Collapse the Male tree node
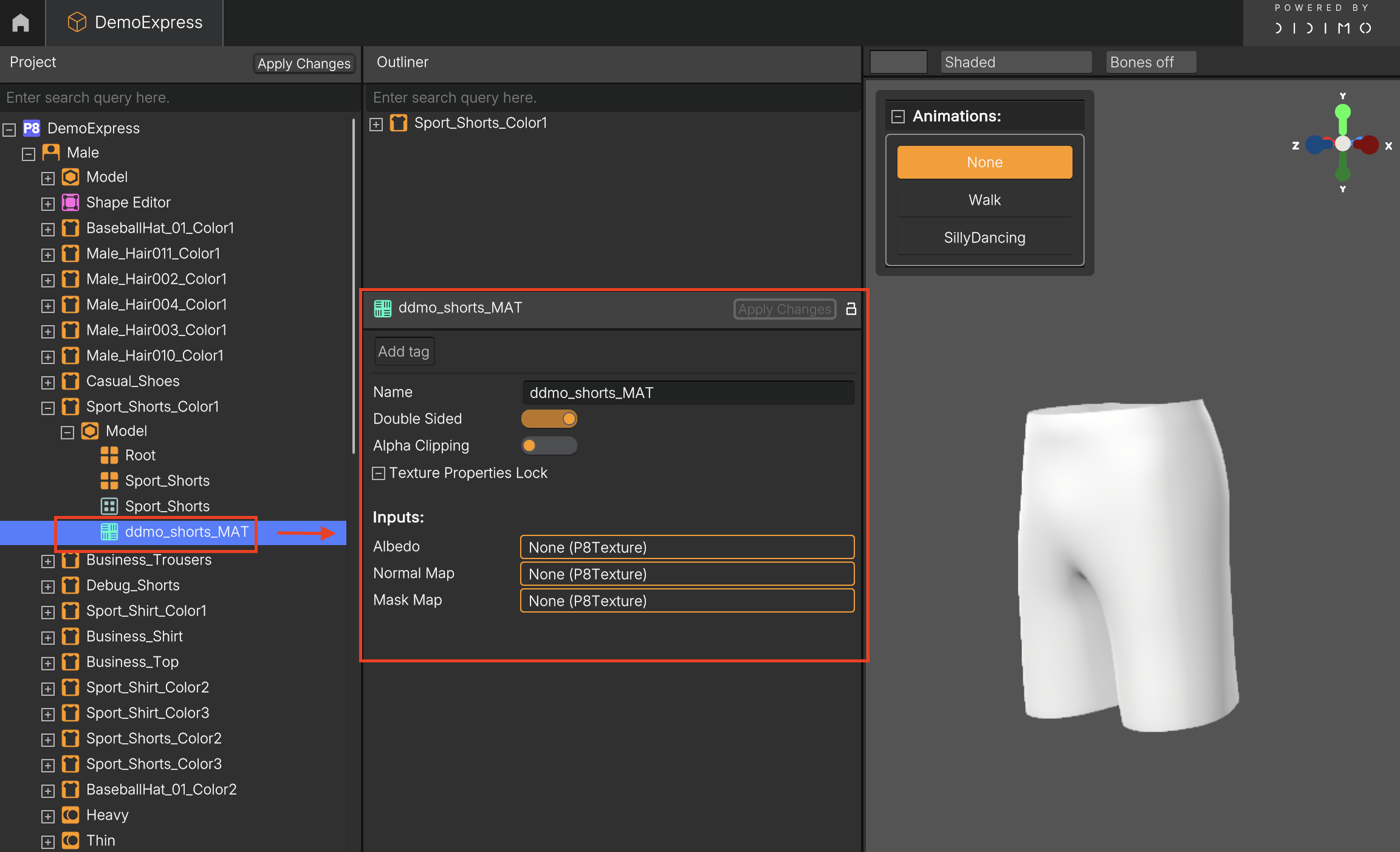Image resolution: width=1400 pixels, height=852 pixels. pos(29,154)
